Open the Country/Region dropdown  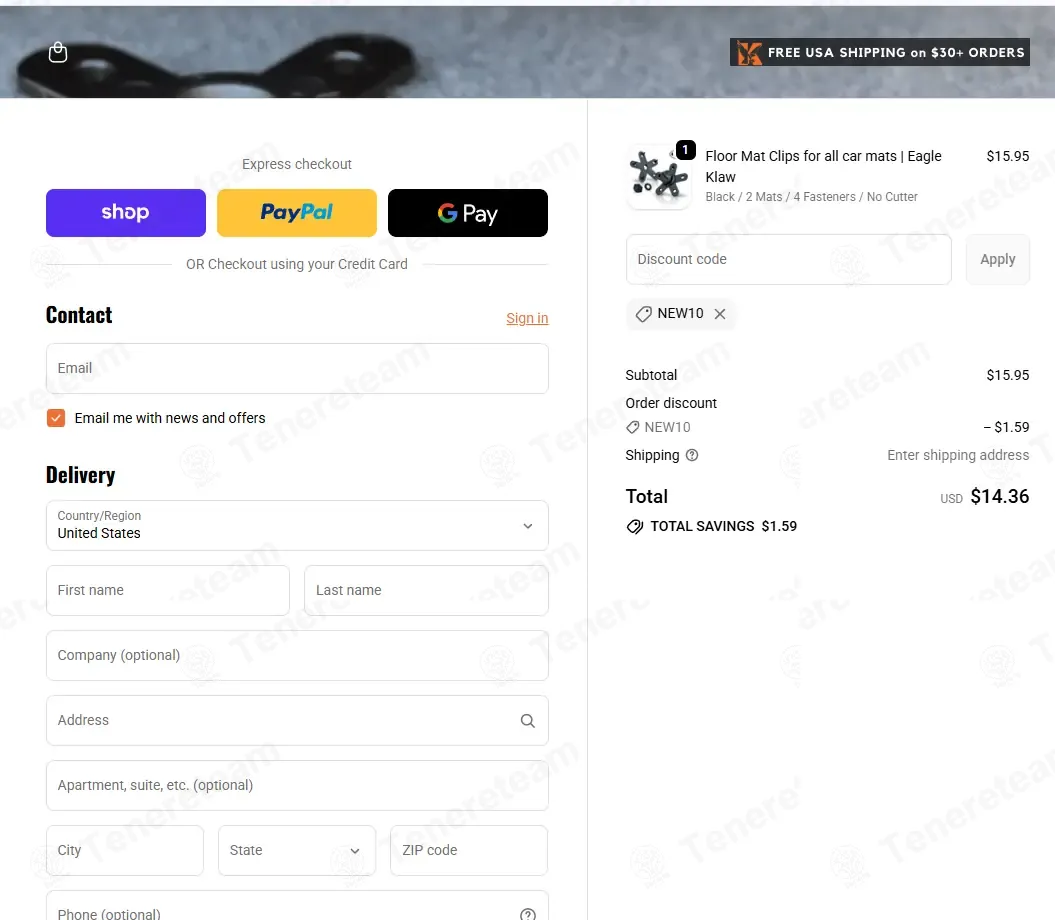tap(297, 525)
